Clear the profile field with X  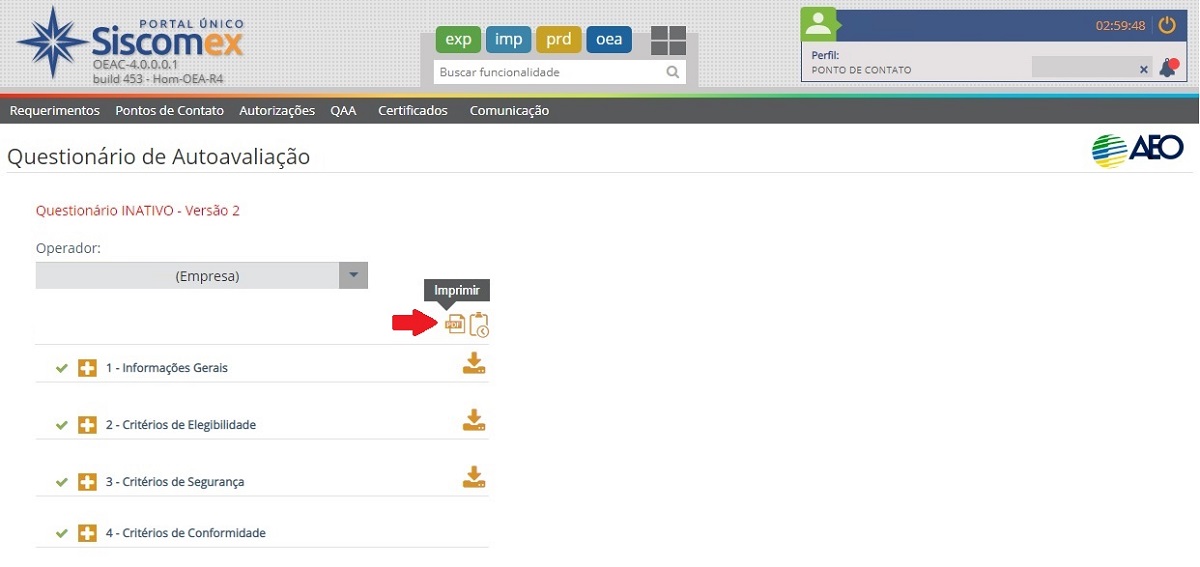1144,70
